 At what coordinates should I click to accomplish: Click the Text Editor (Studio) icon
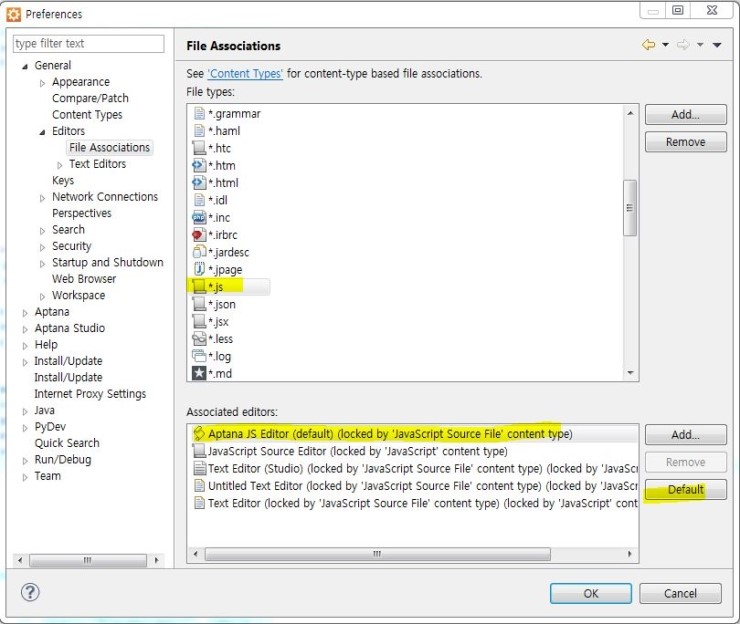(200, 468)
